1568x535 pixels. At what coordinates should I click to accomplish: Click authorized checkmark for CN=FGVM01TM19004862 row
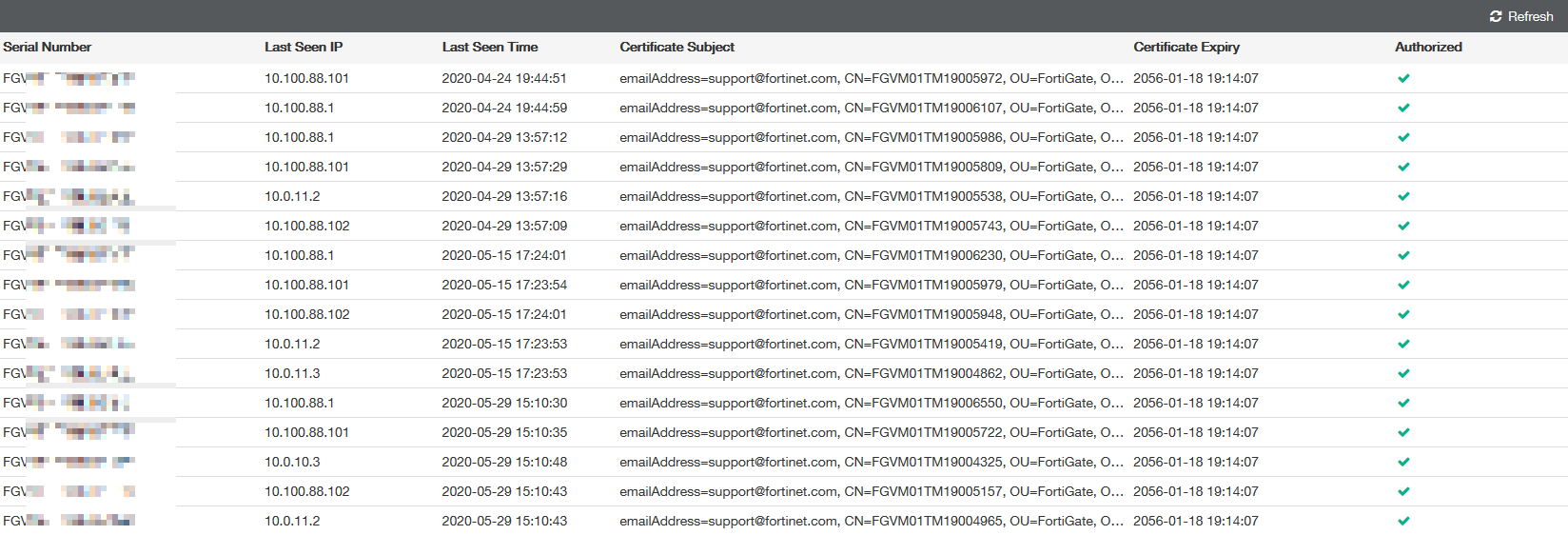point(1403,373)
